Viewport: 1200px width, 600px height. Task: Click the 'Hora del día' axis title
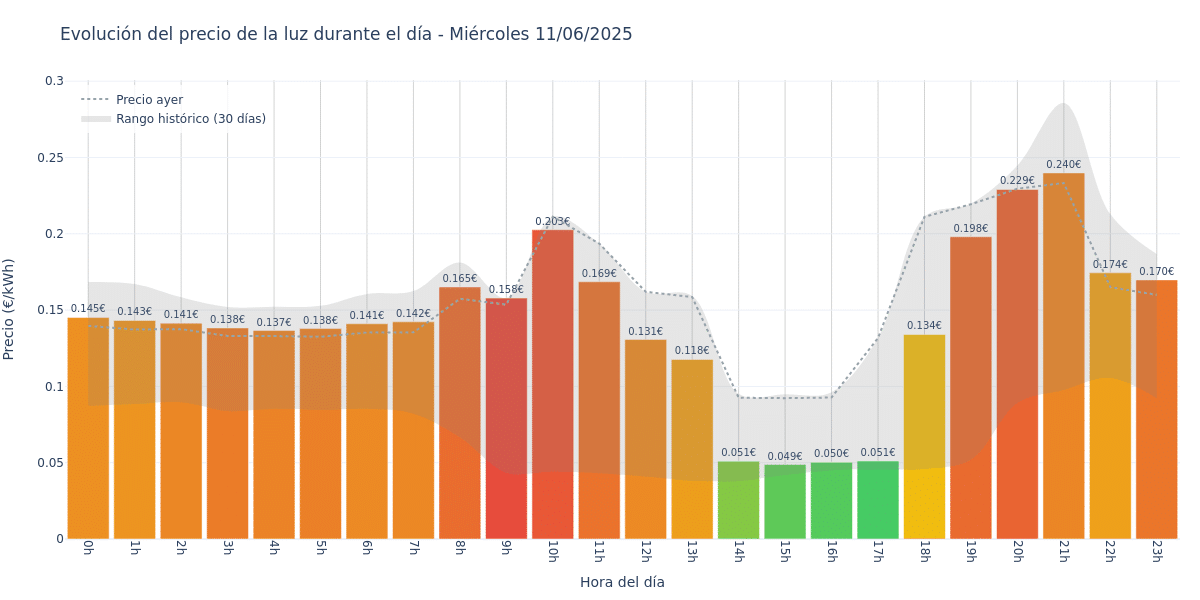(622, 582)
